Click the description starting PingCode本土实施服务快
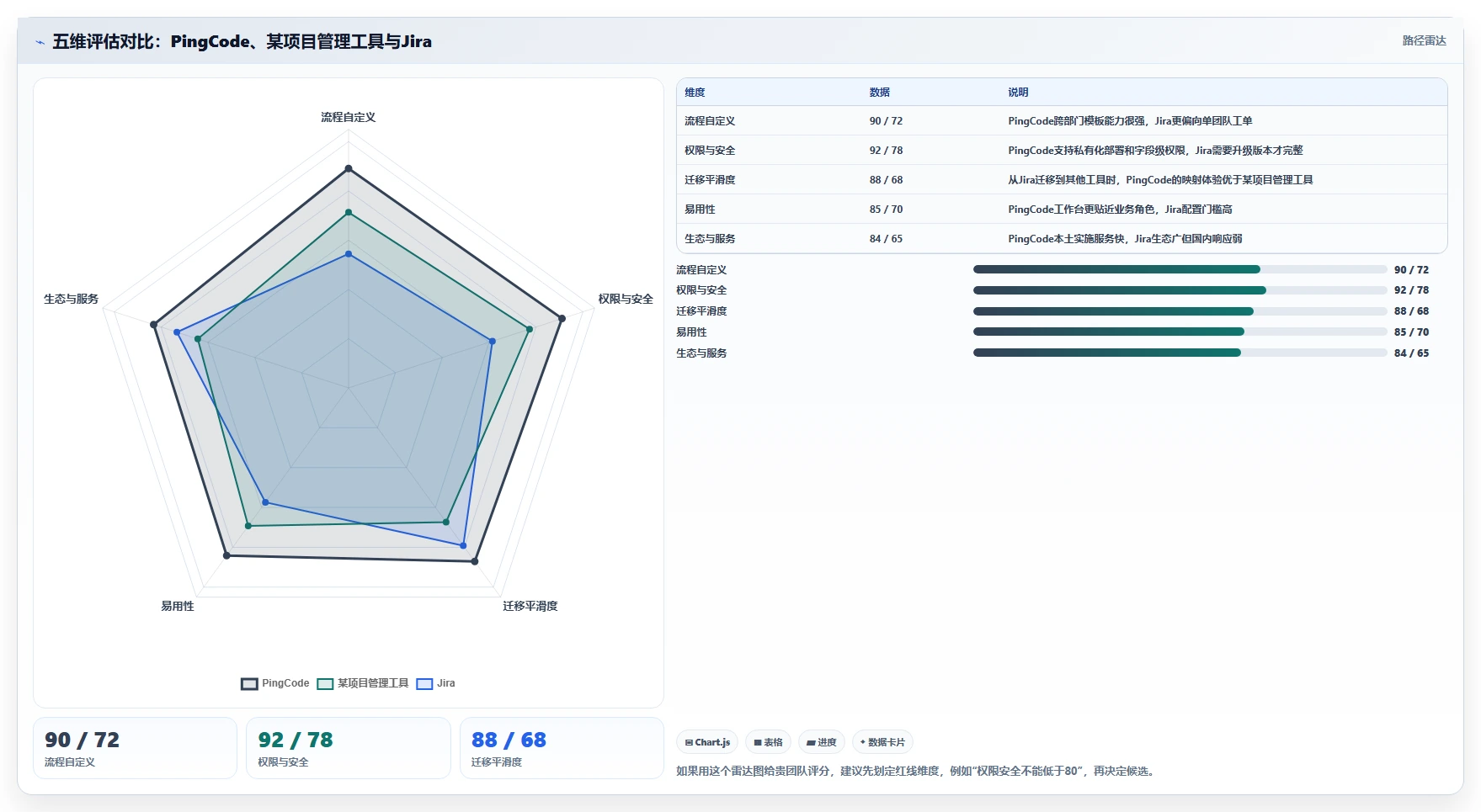1481x812 pixels. tap(1125, 239)
